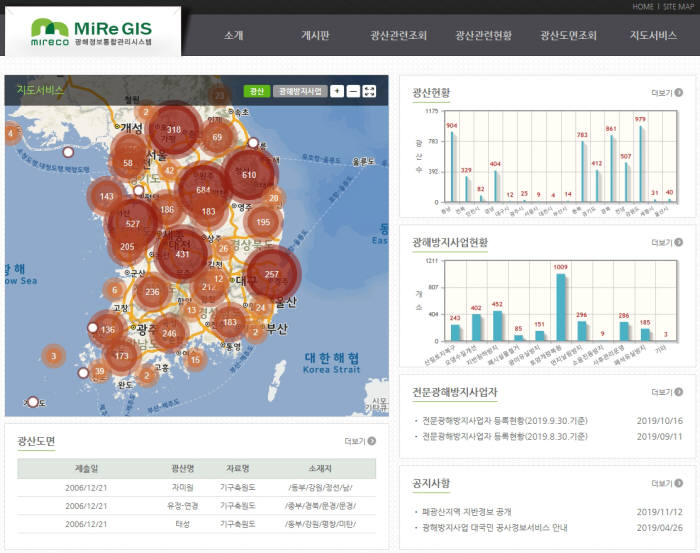Select the 39 cluster marker
Viewport: 700px width, 553px height.
tap(100, 371)
